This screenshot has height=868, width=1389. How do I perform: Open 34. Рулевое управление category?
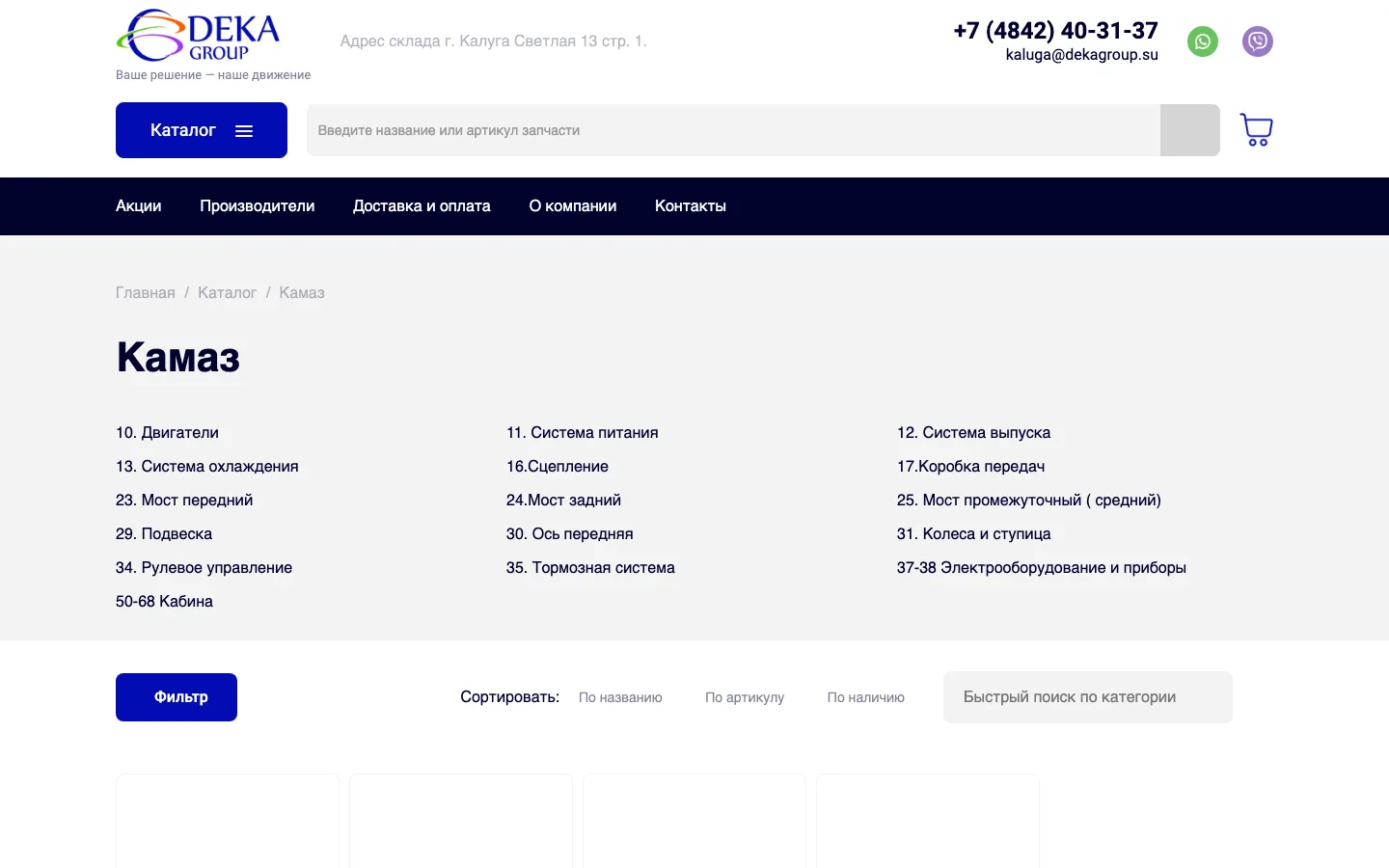click(204, 568)
